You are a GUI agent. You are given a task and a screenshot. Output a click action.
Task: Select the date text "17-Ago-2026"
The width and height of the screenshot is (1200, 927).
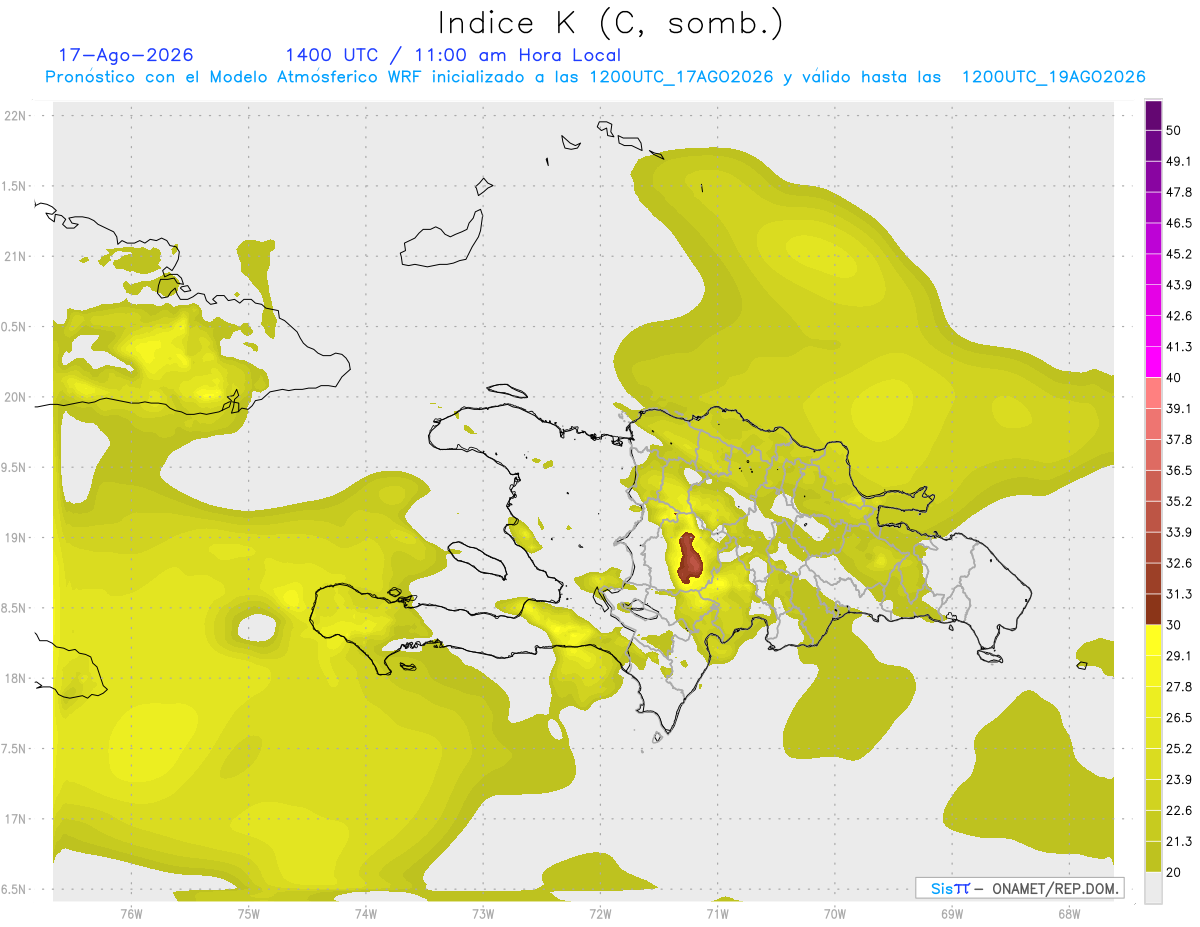pyautogui.click(x=126, y=55)
